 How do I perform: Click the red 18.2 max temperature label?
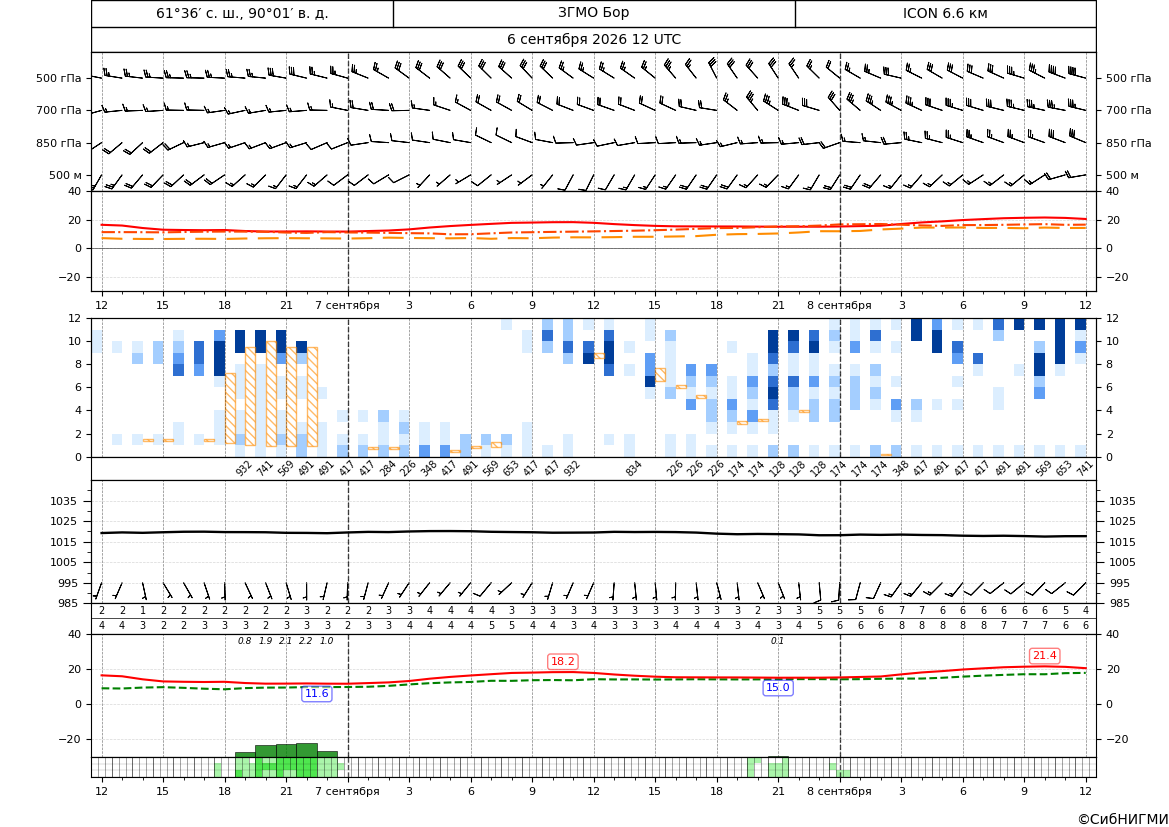point(562,661)
